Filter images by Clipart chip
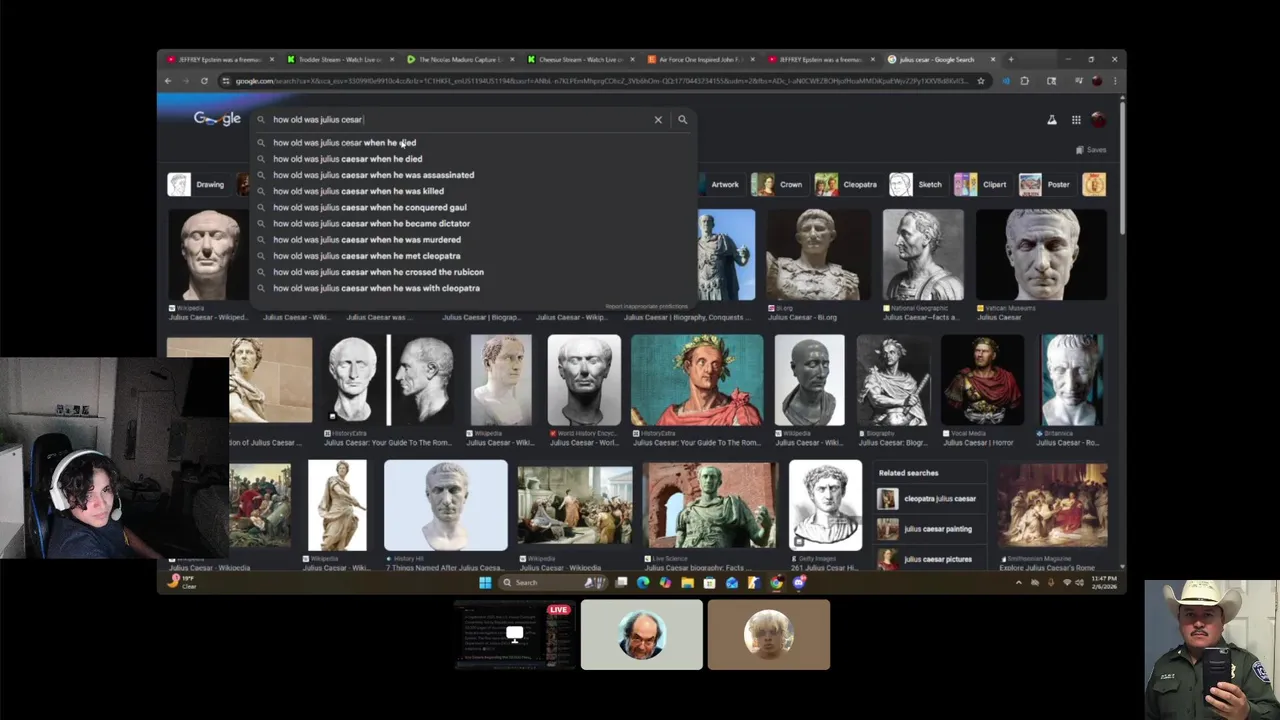Image resolution: width=1280 pixels, height=720 pixels. 981,184
